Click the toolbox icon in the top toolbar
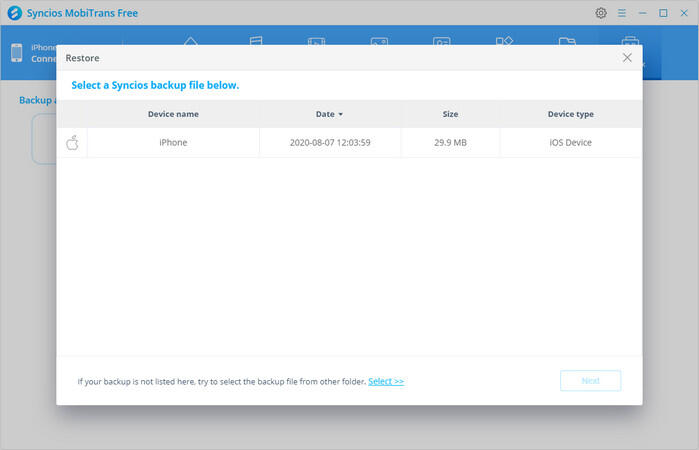This screenshot has height=450, width=699. tap(629, 44)
